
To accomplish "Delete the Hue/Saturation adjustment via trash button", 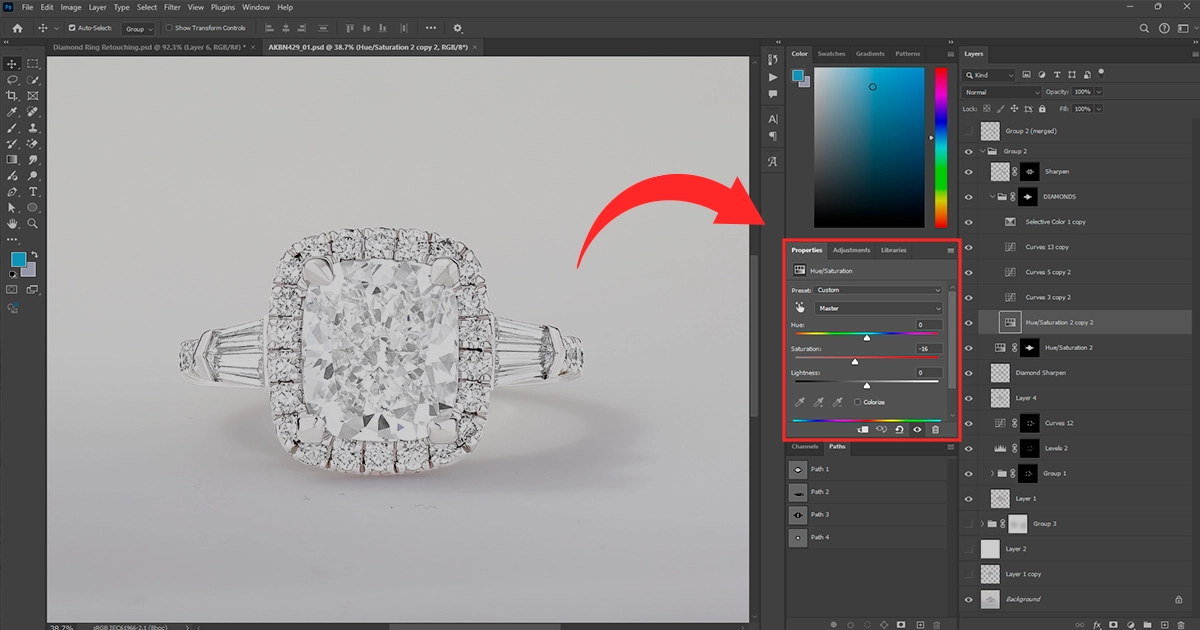I will coord(936,429).
